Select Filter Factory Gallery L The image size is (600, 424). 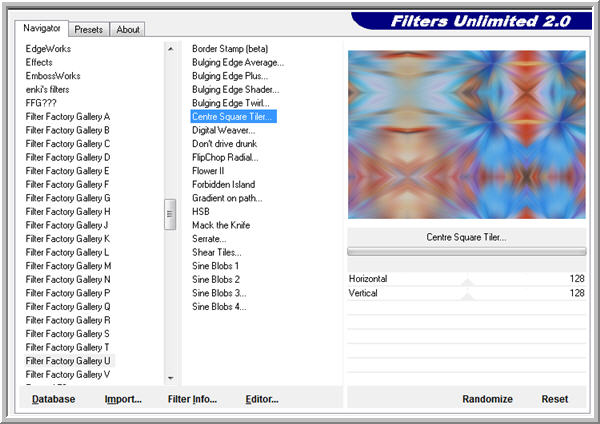pyautogui.click(x=67, y=252)
